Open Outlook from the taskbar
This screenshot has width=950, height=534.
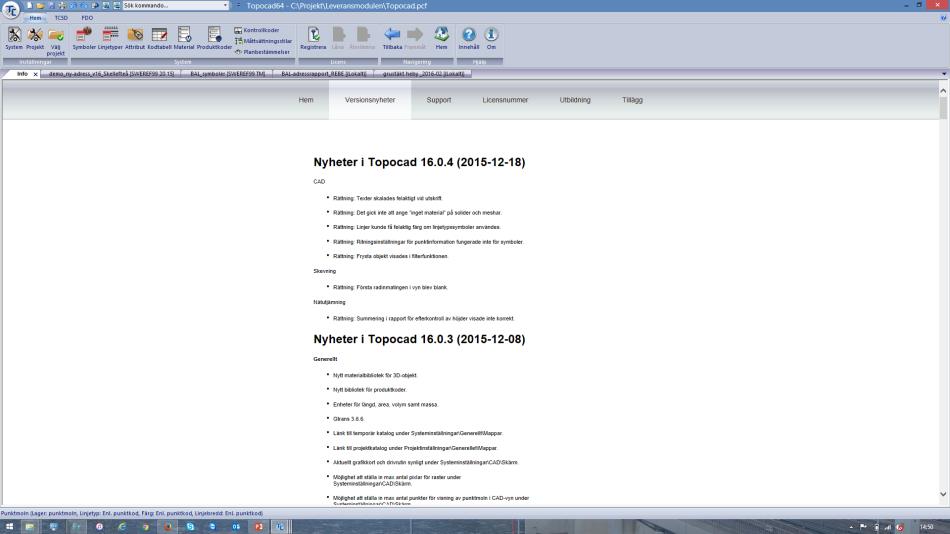point(236,527)
